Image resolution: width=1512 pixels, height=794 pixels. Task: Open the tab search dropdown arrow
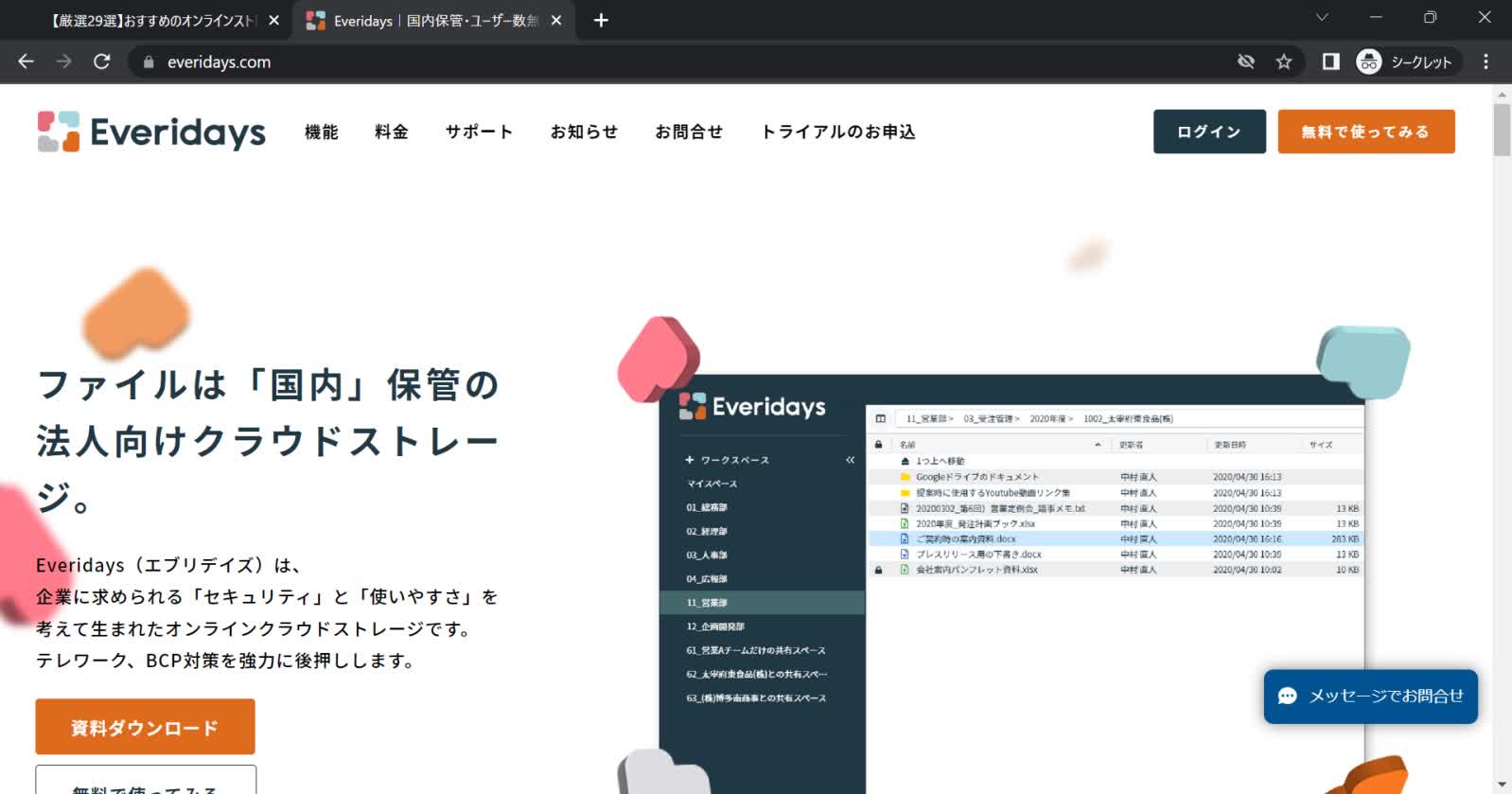tap(1322, 17)
